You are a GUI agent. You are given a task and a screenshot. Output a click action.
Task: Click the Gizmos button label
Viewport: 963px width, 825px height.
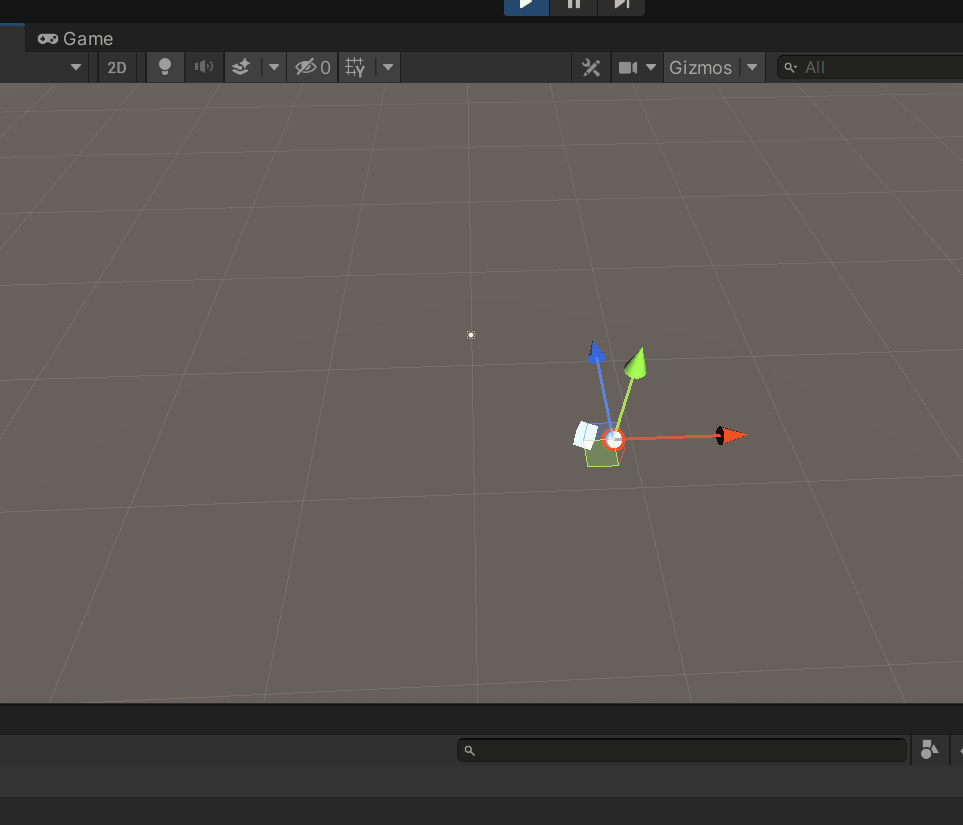coord(700,67)
